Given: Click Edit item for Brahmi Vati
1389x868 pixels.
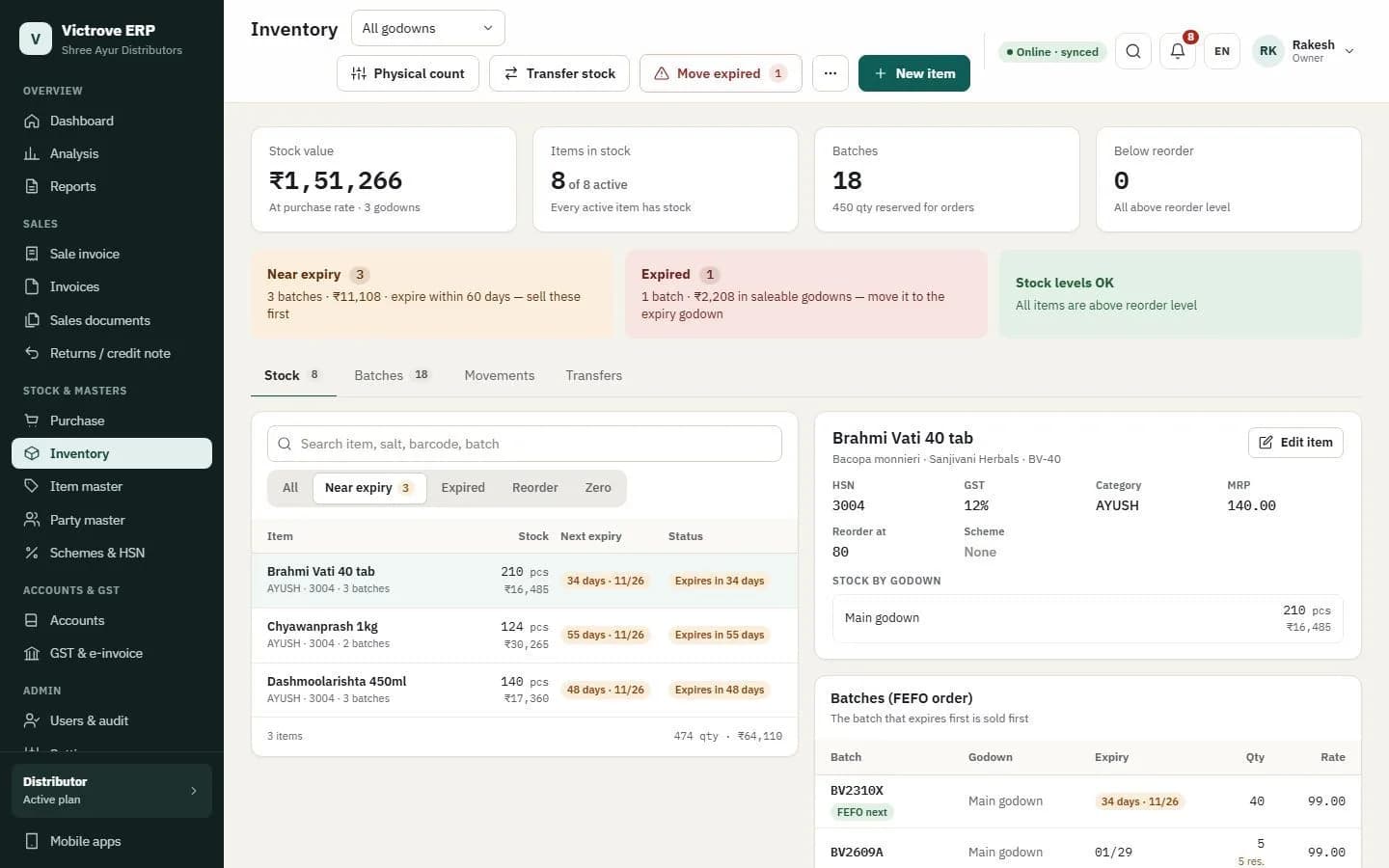Looking at the screenshot, I should click(1295, 443).
